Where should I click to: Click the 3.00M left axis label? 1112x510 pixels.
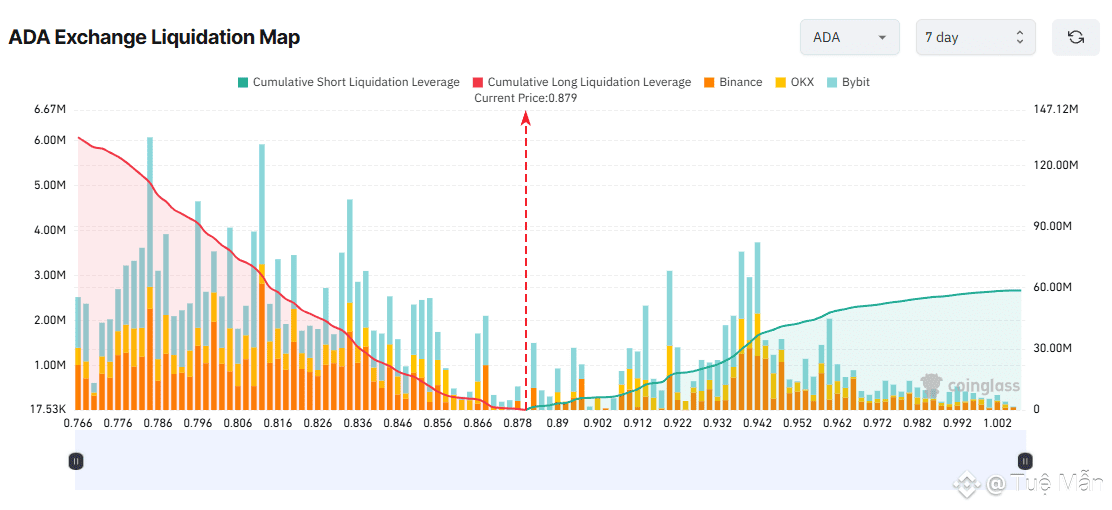click(x=50, y=275)
